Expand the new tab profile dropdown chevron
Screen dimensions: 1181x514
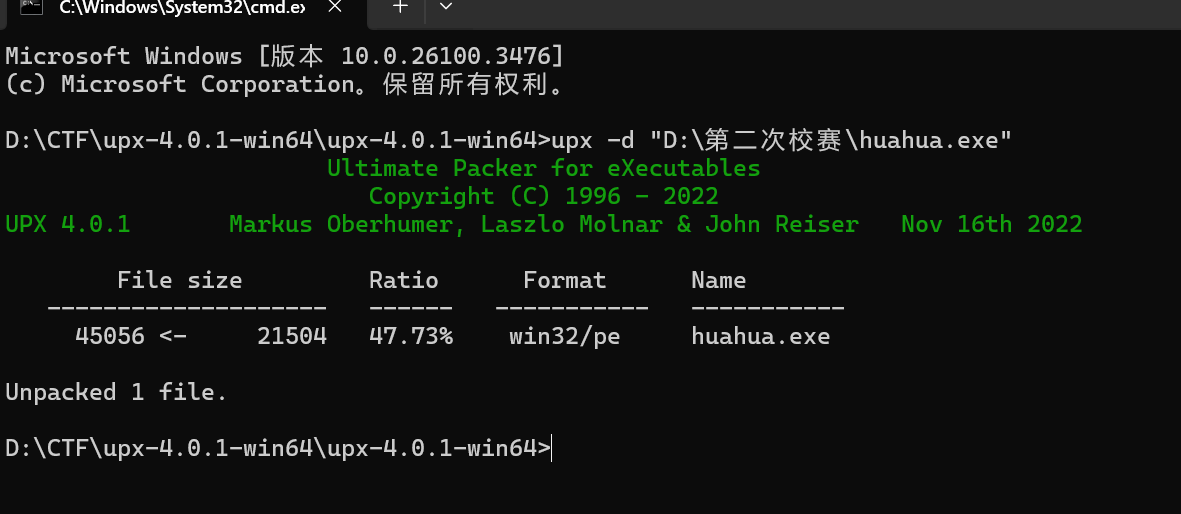point(445,7)
